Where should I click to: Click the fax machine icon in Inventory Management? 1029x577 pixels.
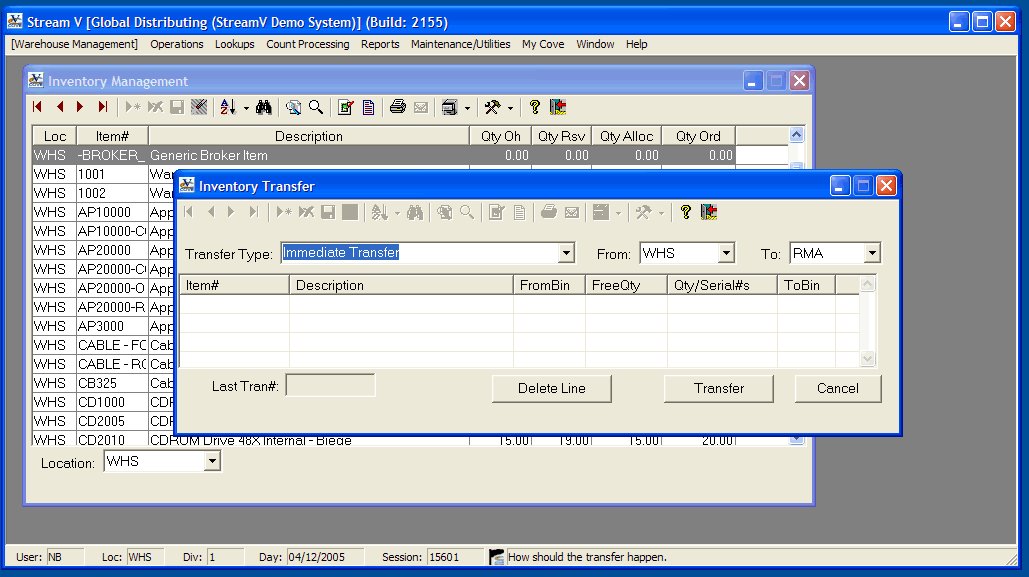point(450,107)
